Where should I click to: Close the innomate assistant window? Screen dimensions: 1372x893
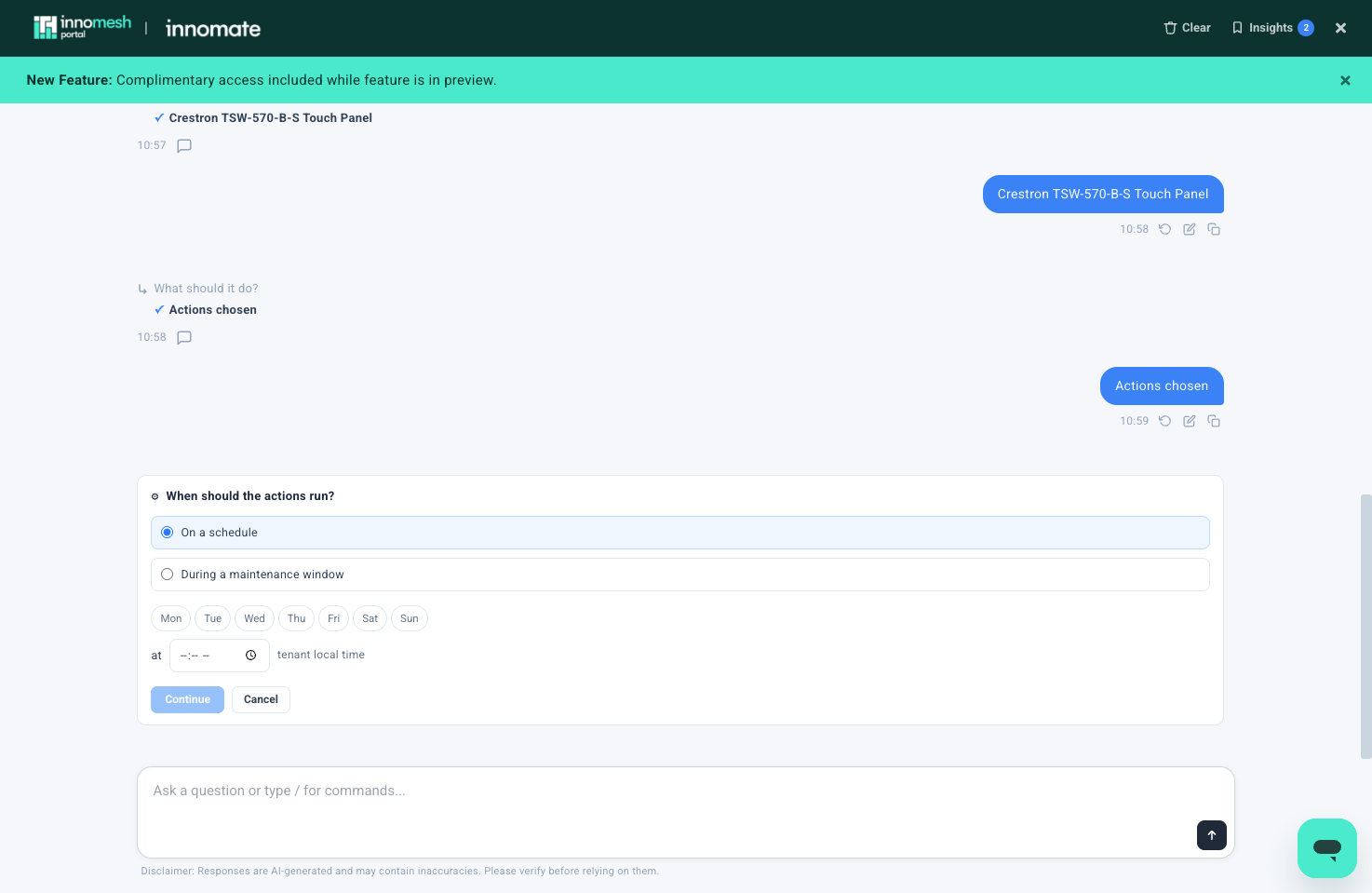pos(1340,28)
